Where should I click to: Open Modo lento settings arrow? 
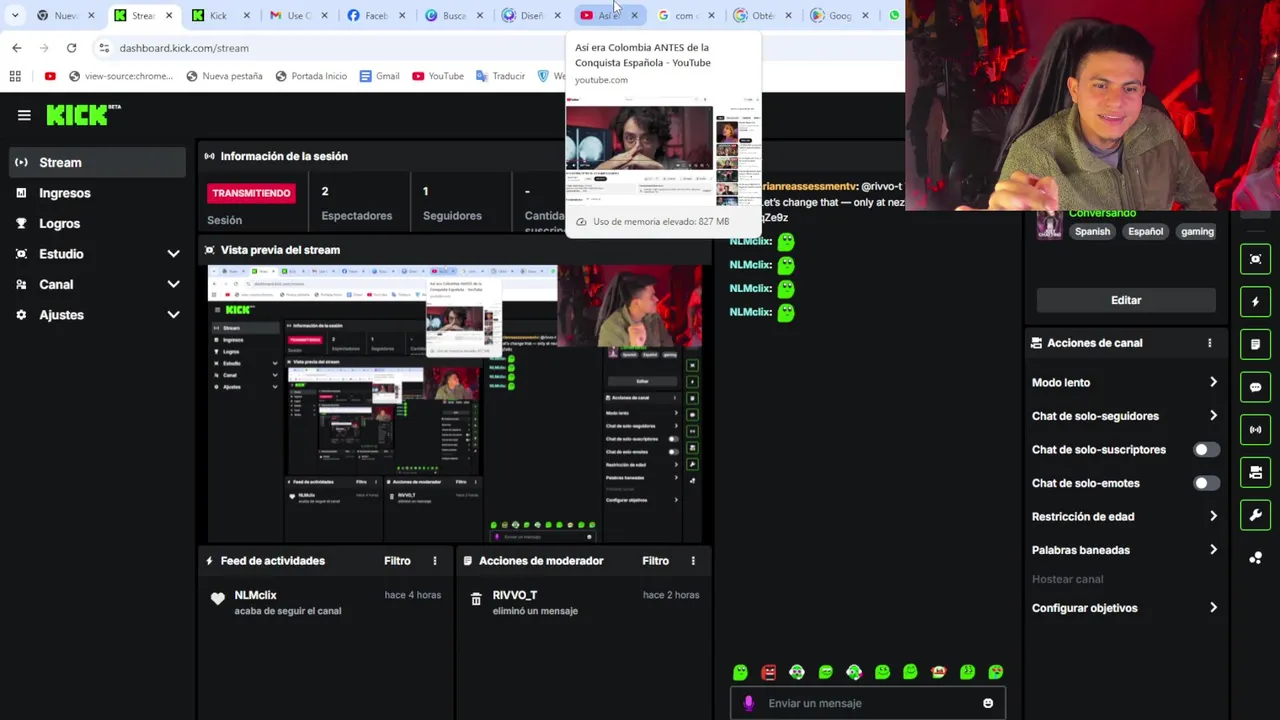[1213, 382]
